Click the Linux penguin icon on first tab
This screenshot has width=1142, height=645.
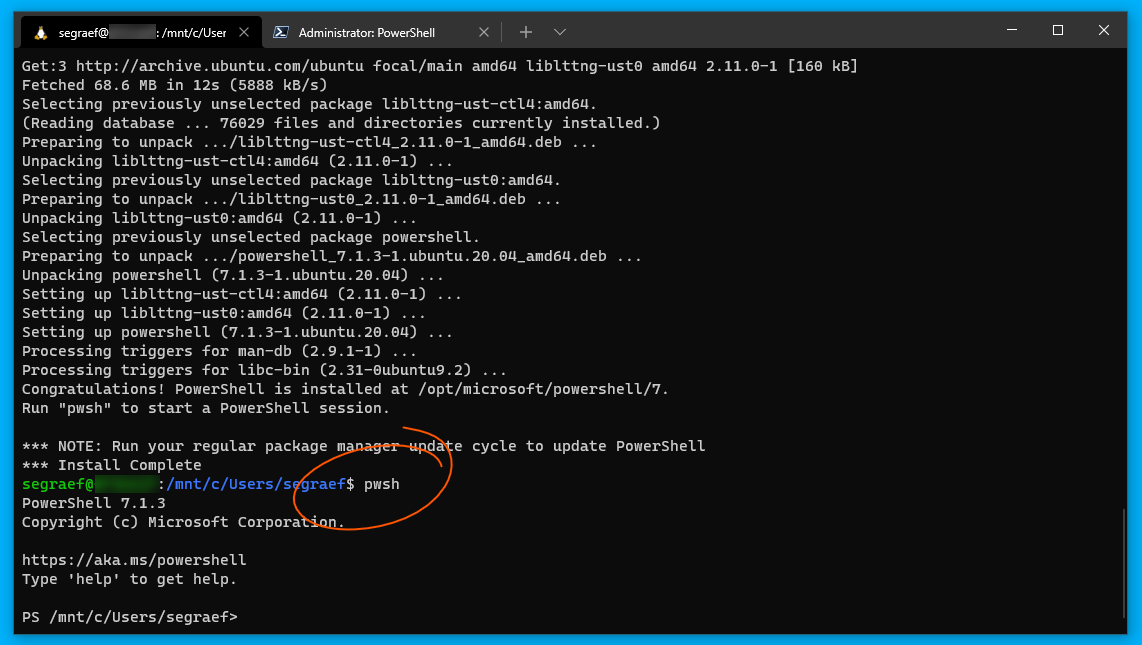point(40,32)
